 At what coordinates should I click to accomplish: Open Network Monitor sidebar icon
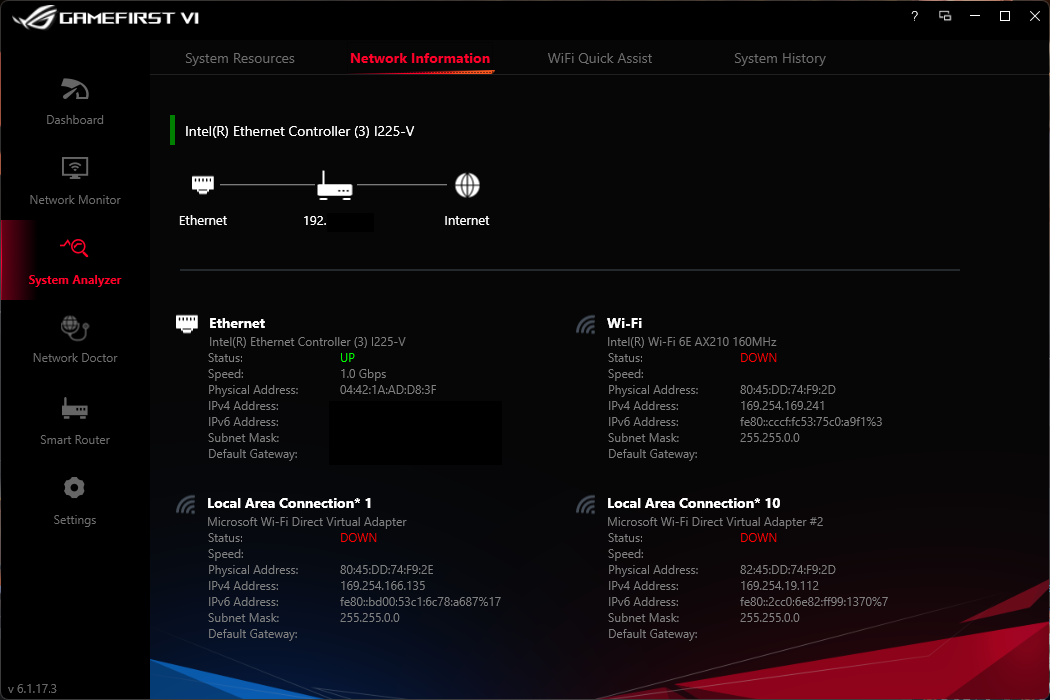pos(74,167)
